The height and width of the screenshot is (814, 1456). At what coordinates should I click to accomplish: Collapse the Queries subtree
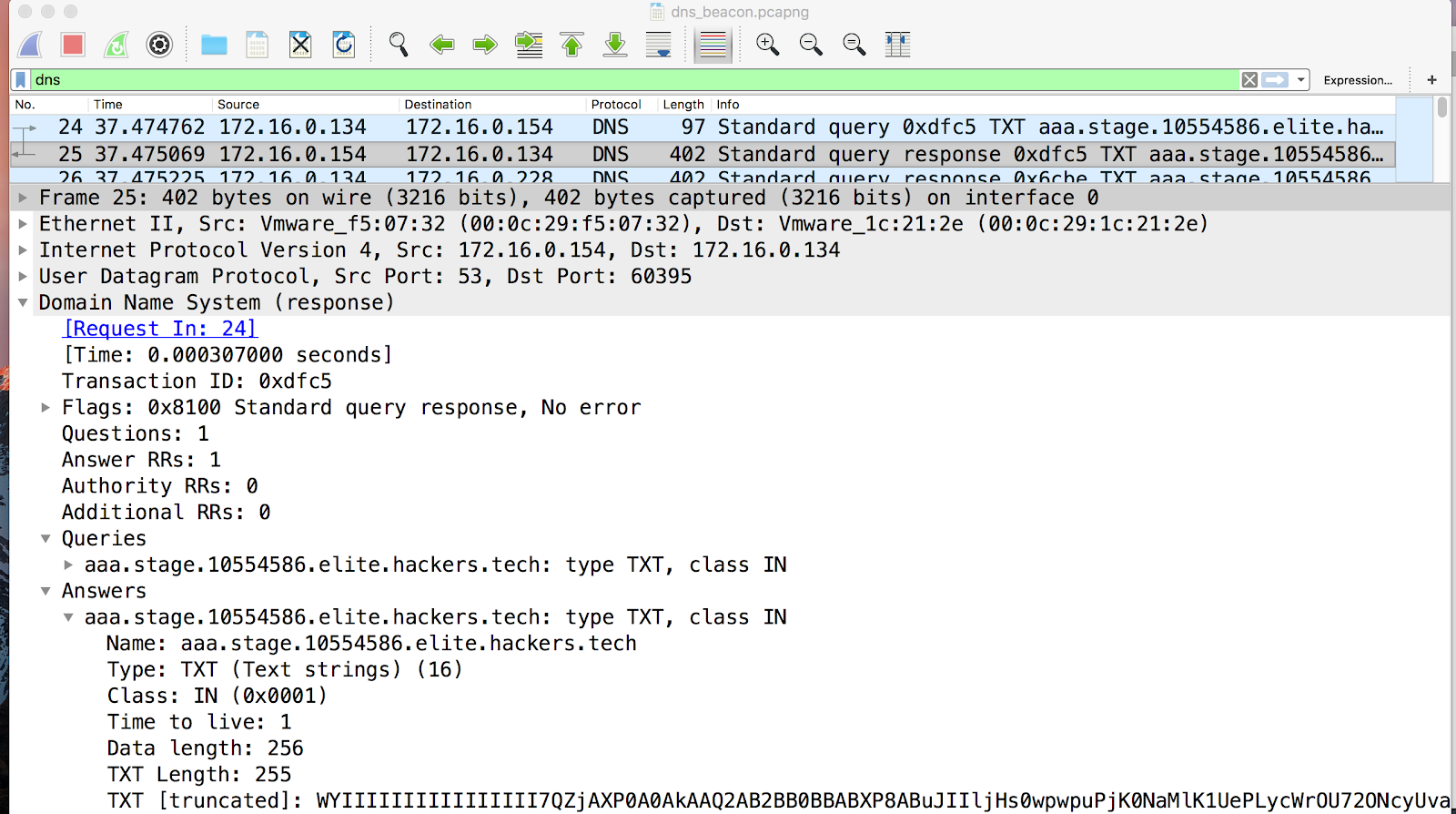pos(45,539)
